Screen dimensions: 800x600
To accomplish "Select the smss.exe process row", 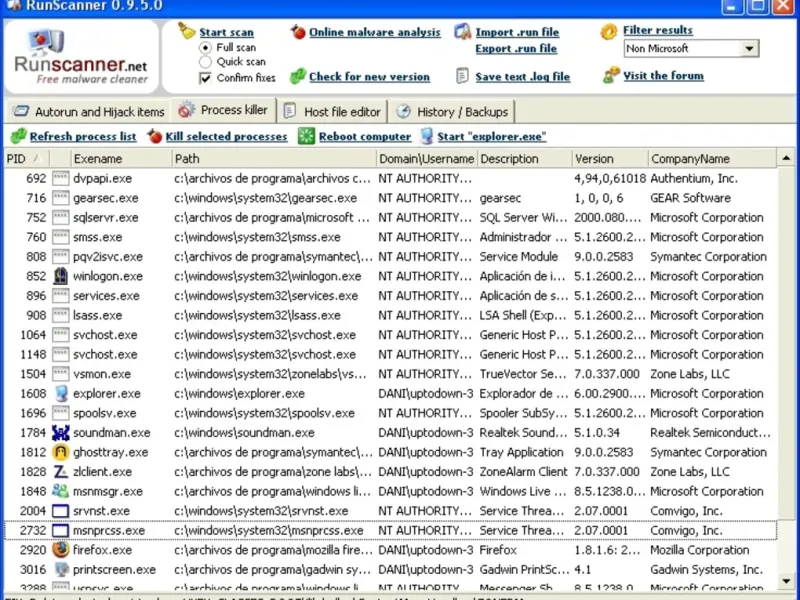I will tap(391, 237).
